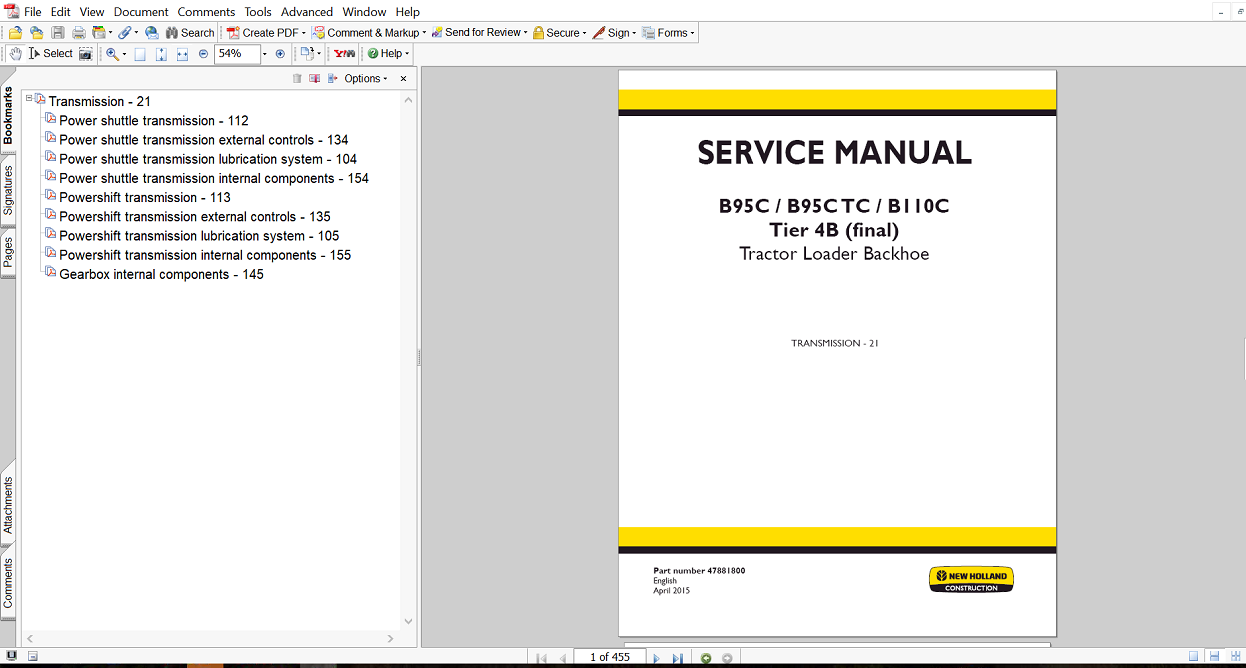Select the Zoom In magnifier tool
This screenshot has height=668, width=1246.
coord(113,54)
